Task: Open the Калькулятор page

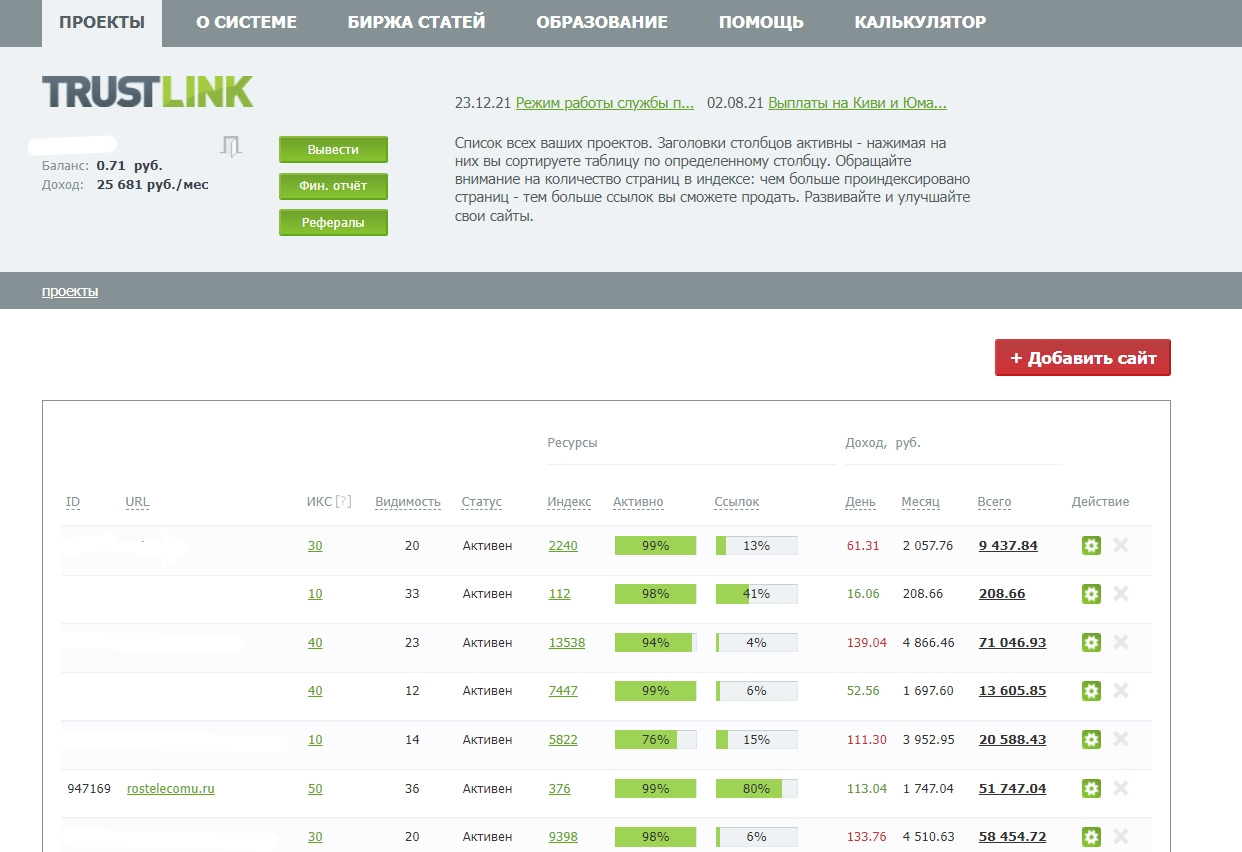Action: (920, 22)
